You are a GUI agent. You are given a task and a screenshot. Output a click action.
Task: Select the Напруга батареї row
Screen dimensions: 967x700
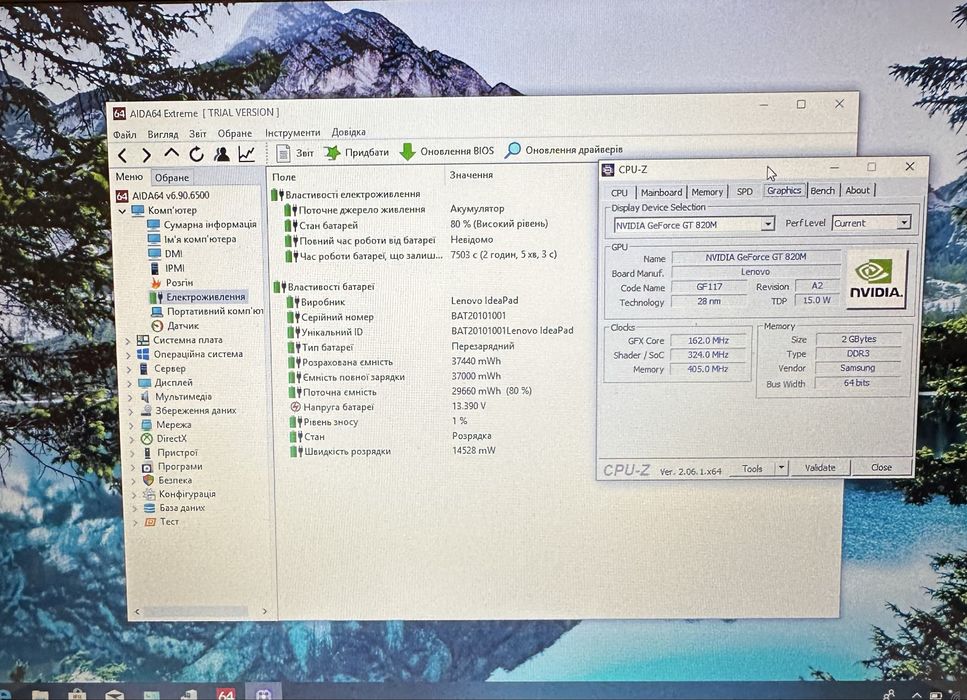pos(389,407)
